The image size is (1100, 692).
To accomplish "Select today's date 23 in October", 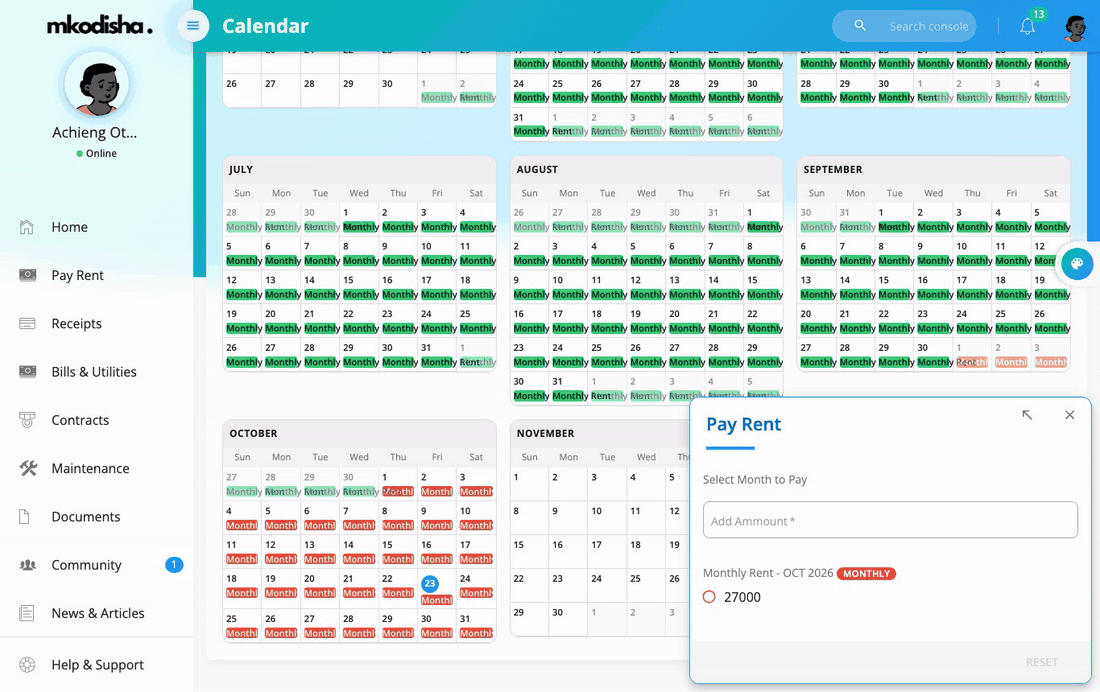I will point(429,583).
